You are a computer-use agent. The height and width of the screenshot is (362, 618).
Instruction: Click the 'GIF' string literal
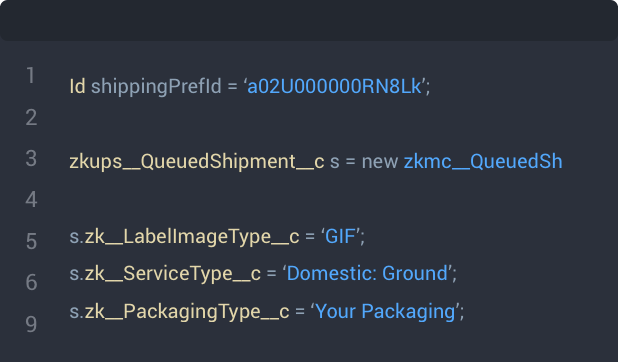pyautogui.click(x=340, y=237)
